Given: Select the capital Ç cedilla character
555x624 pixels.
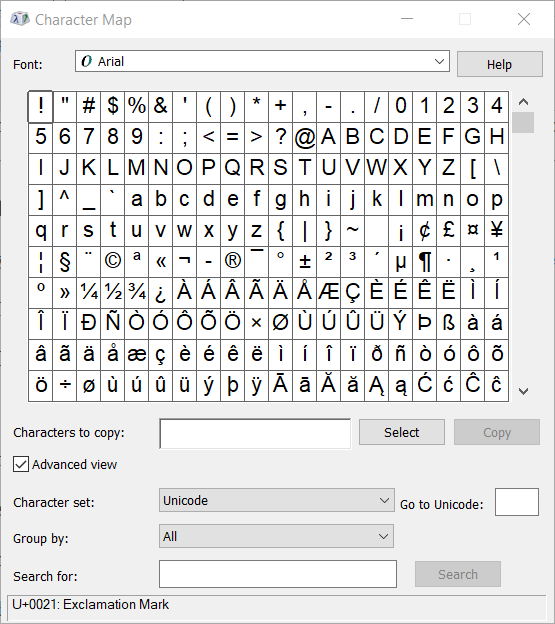Looking at the screenshot, I should click(x=352, y=292).
